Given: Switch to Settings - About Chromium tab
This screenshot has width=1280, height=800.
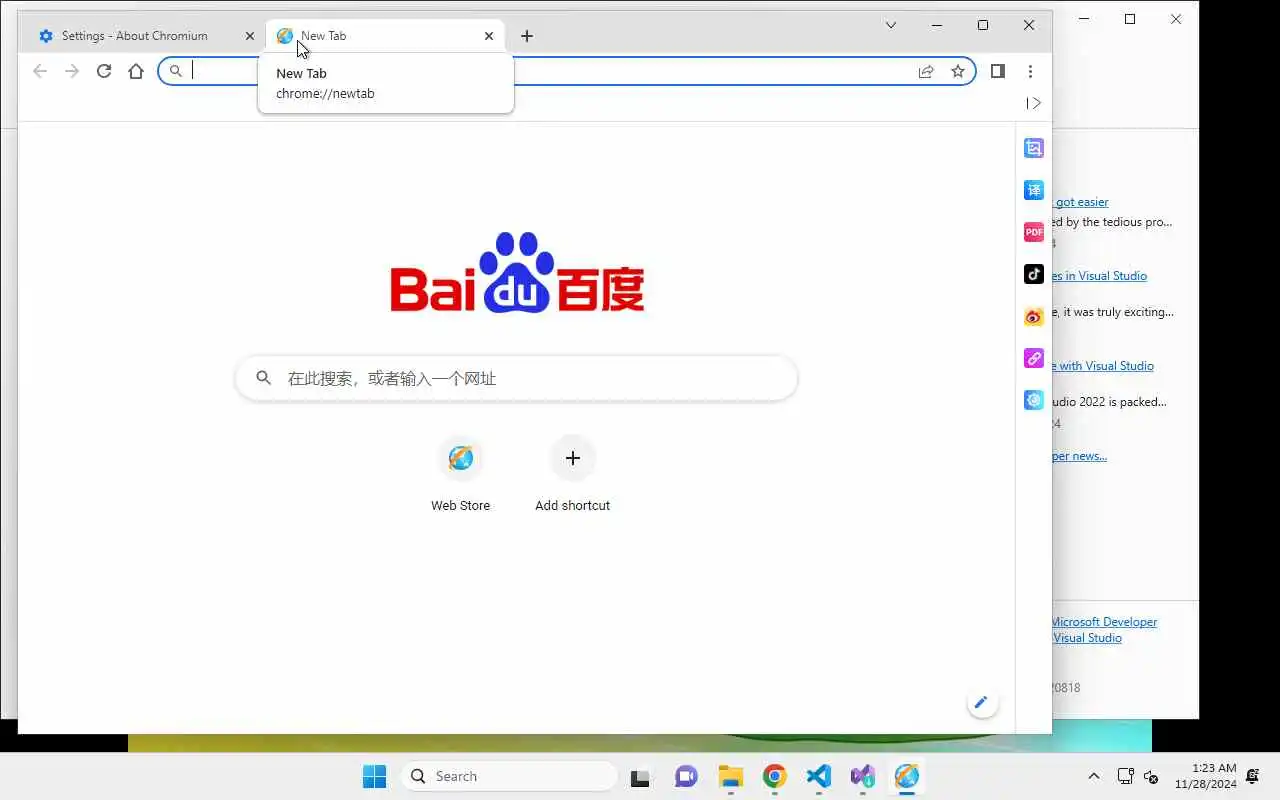Looking at the screenshot, I should (x=144, y=36).
